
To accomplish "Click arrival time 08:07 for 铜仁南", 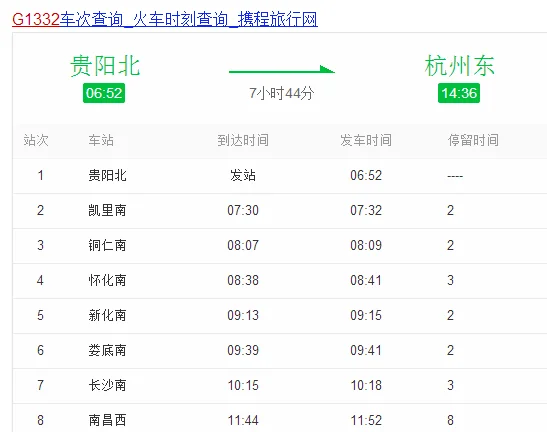I will [243, 245].
